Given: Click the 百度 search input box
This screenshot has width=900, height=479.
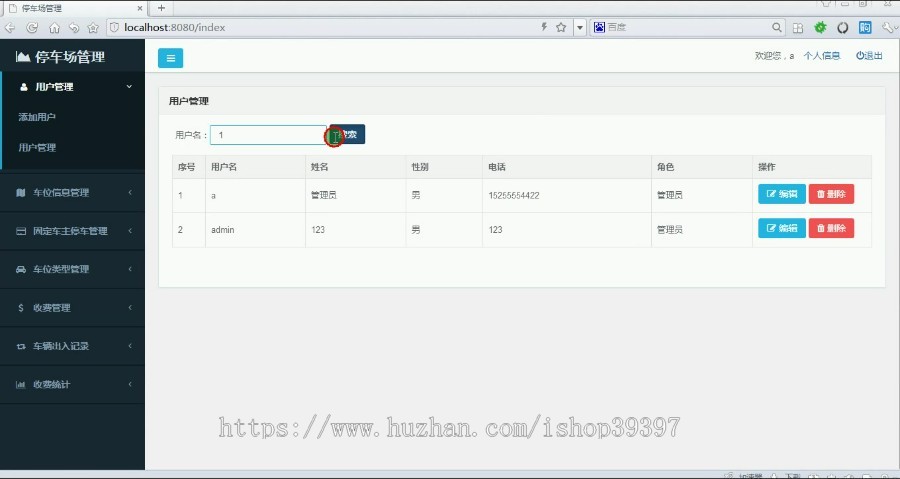Looking at the screenshot, I should (x=688, y=27).
